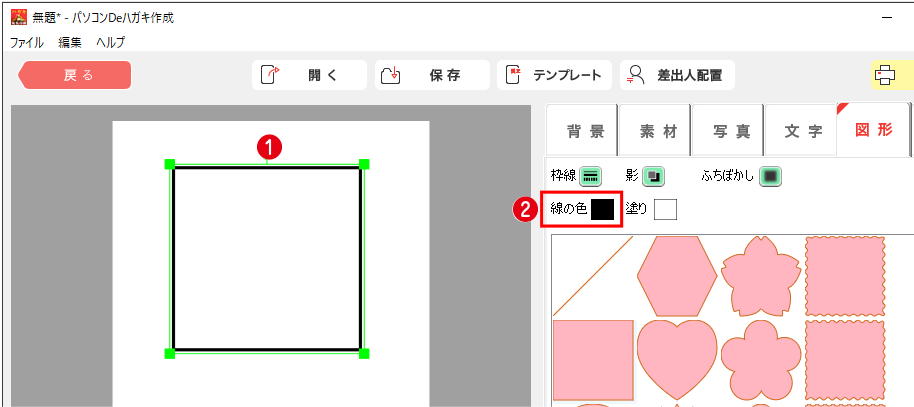Click 差出人配置 sender placement button
Image resolution: width=914 pixels, height=407 pixels.
click(677, 75)
